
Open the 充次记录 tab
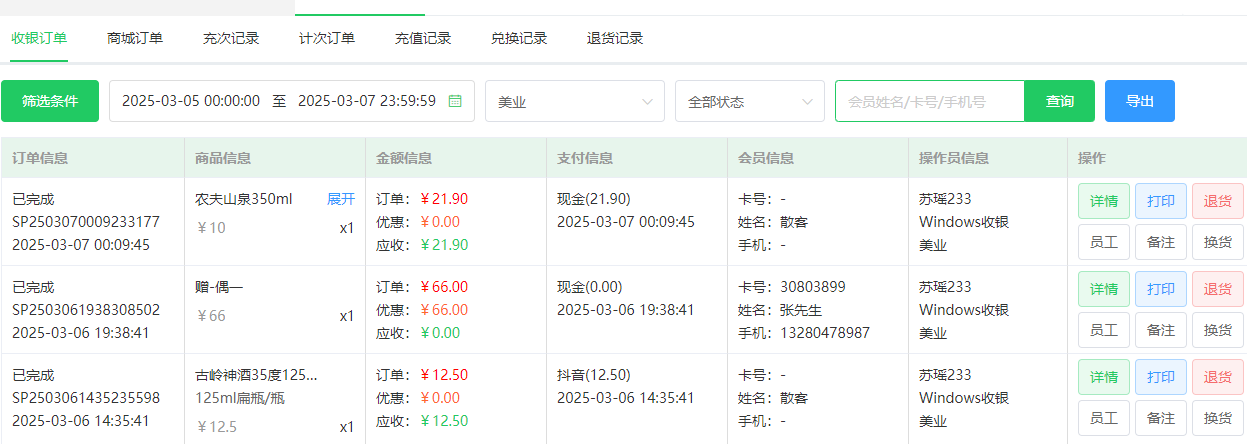pos(231,39)
